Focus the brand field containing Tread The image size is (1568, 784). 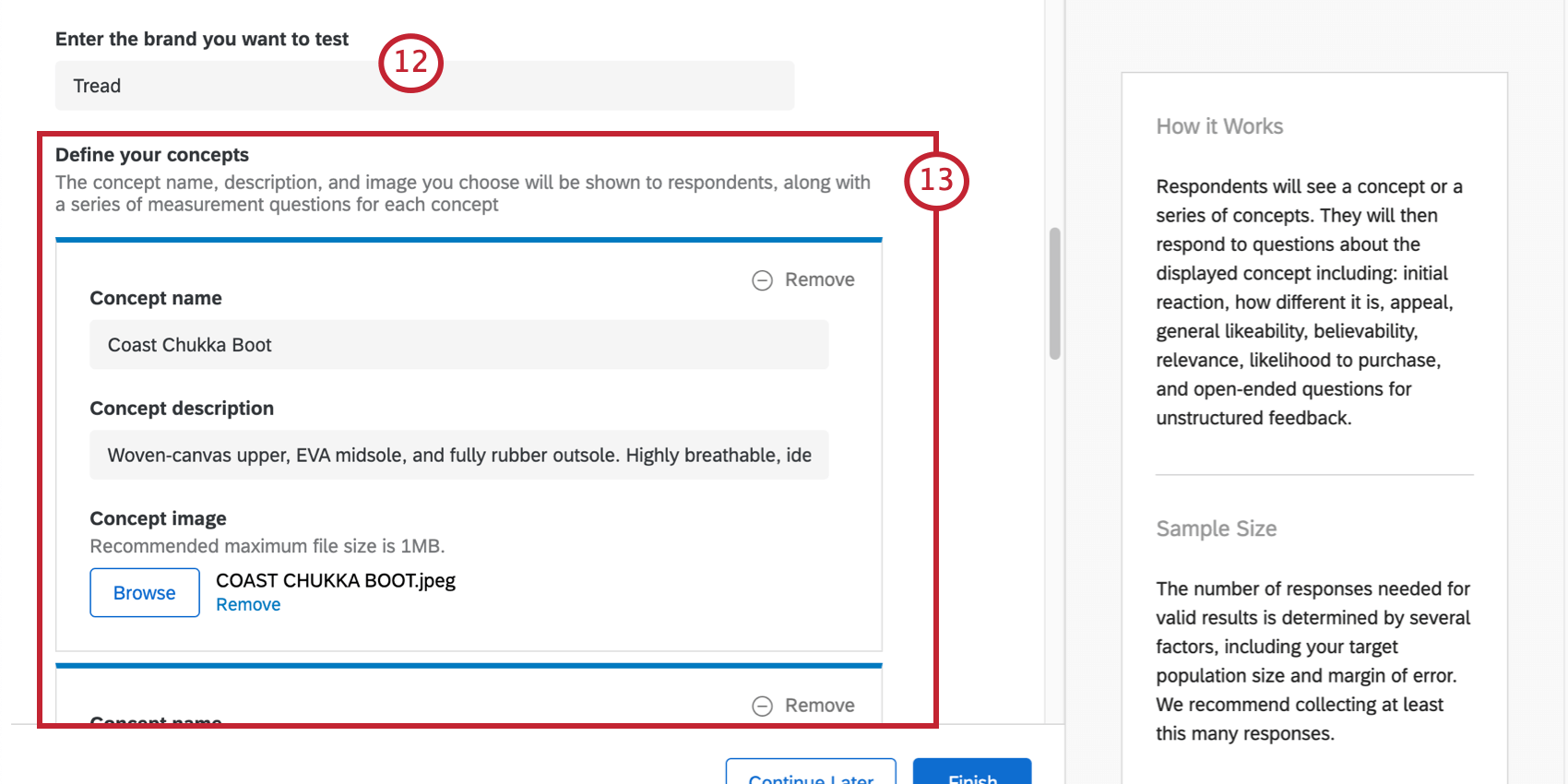tap(424, 86)
